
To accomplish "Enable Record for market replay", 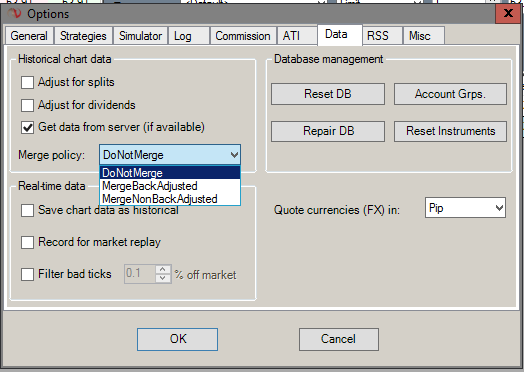I will tap(27, 242).
